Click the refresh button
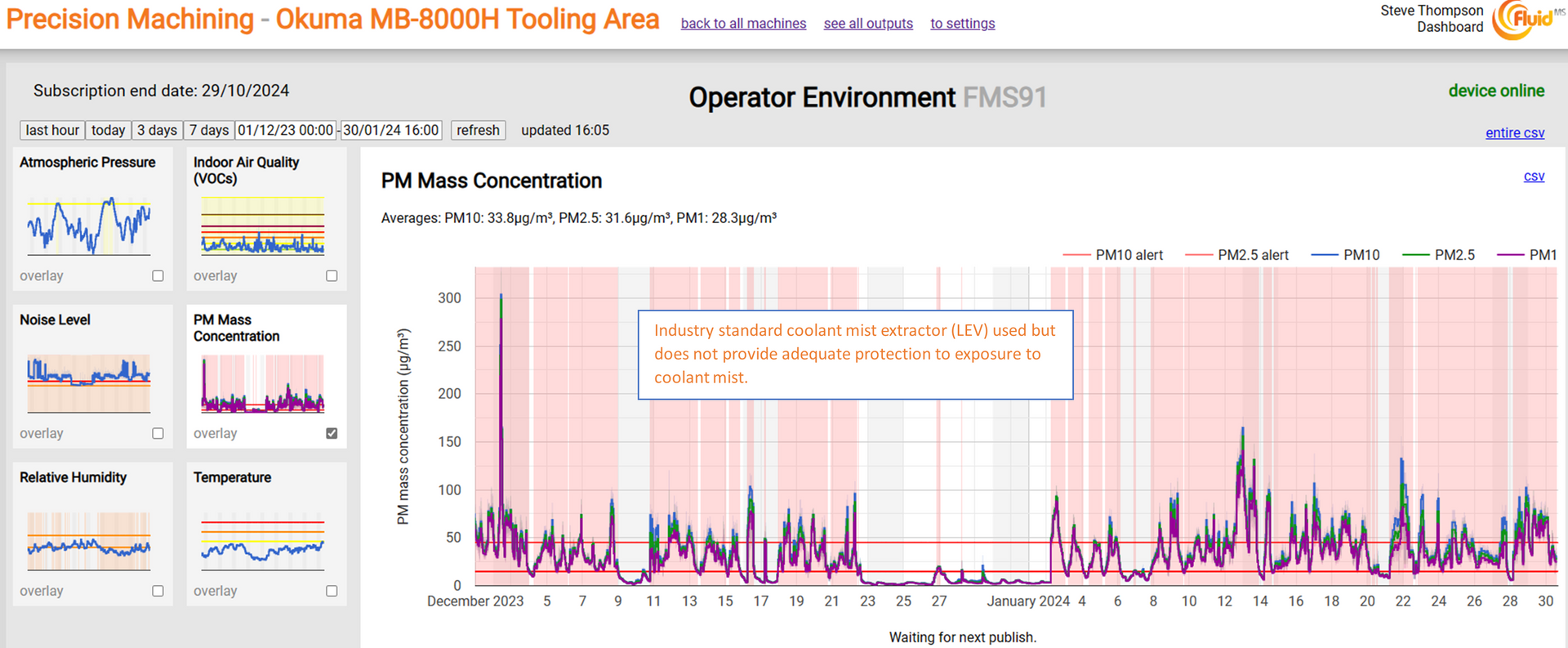 click(478, 130)
